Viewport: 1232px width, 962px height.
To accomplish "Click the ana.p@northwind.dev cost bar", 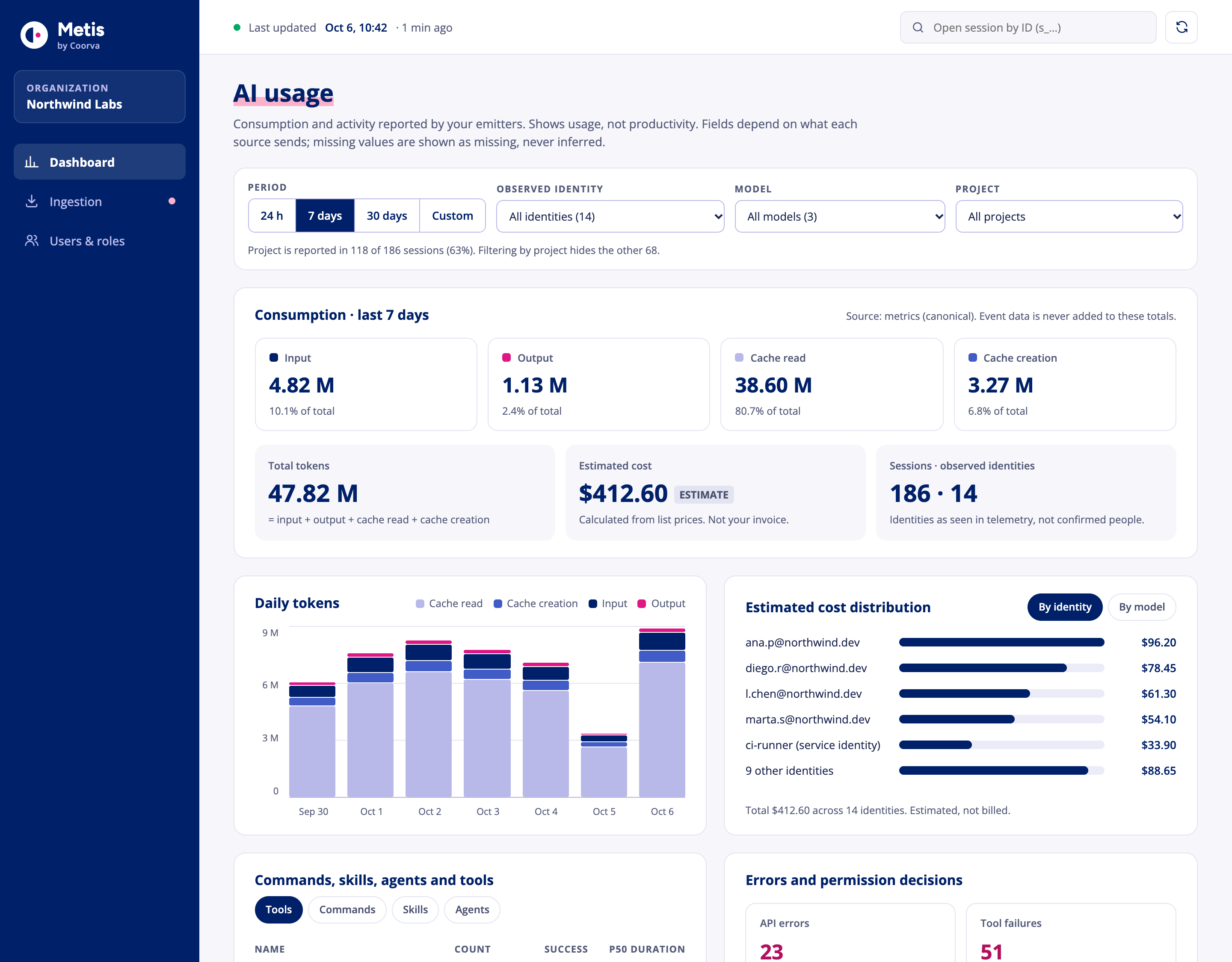I will (x=1001, y=642).
